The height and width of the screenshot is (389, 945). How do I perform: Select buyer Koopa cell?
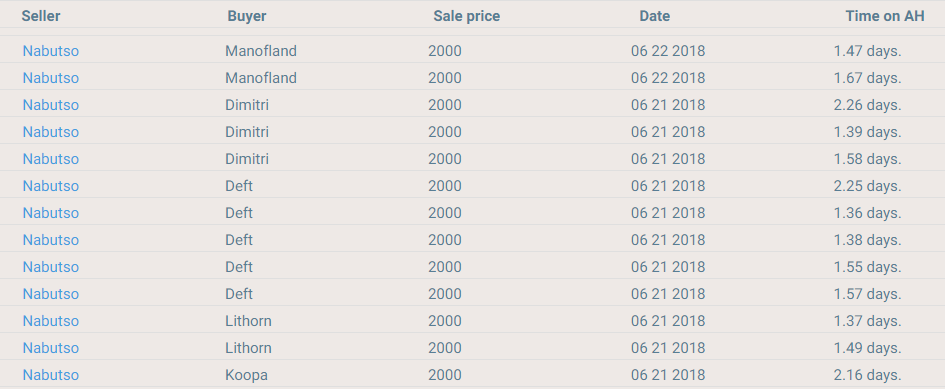[246, 375]
